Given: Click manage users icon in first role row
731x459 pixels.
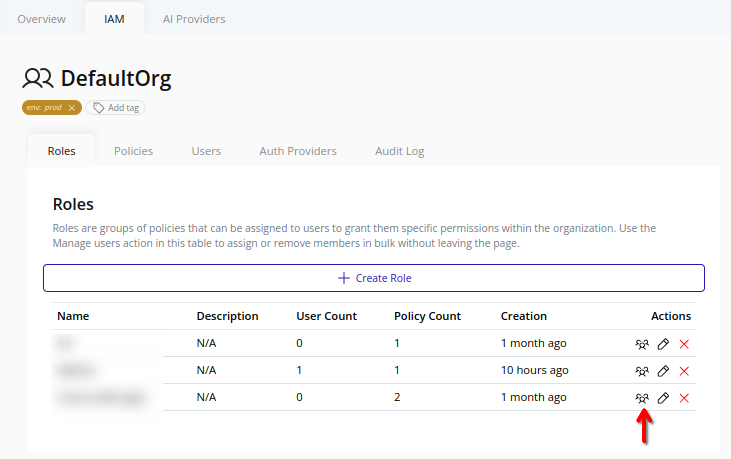Looking at the screenshot, I should point(642,344).
